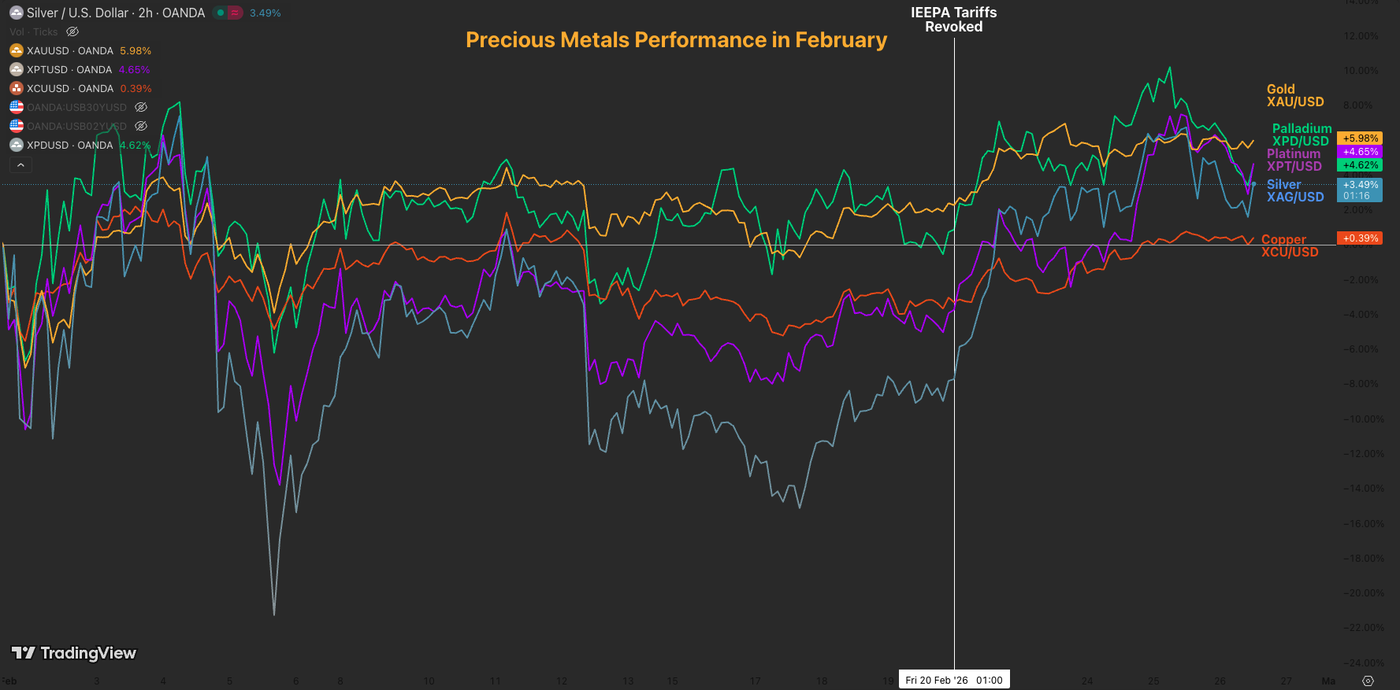Click the Fri 20 Feb '26 date label
Screen dimensions: 1400x690
953,679
